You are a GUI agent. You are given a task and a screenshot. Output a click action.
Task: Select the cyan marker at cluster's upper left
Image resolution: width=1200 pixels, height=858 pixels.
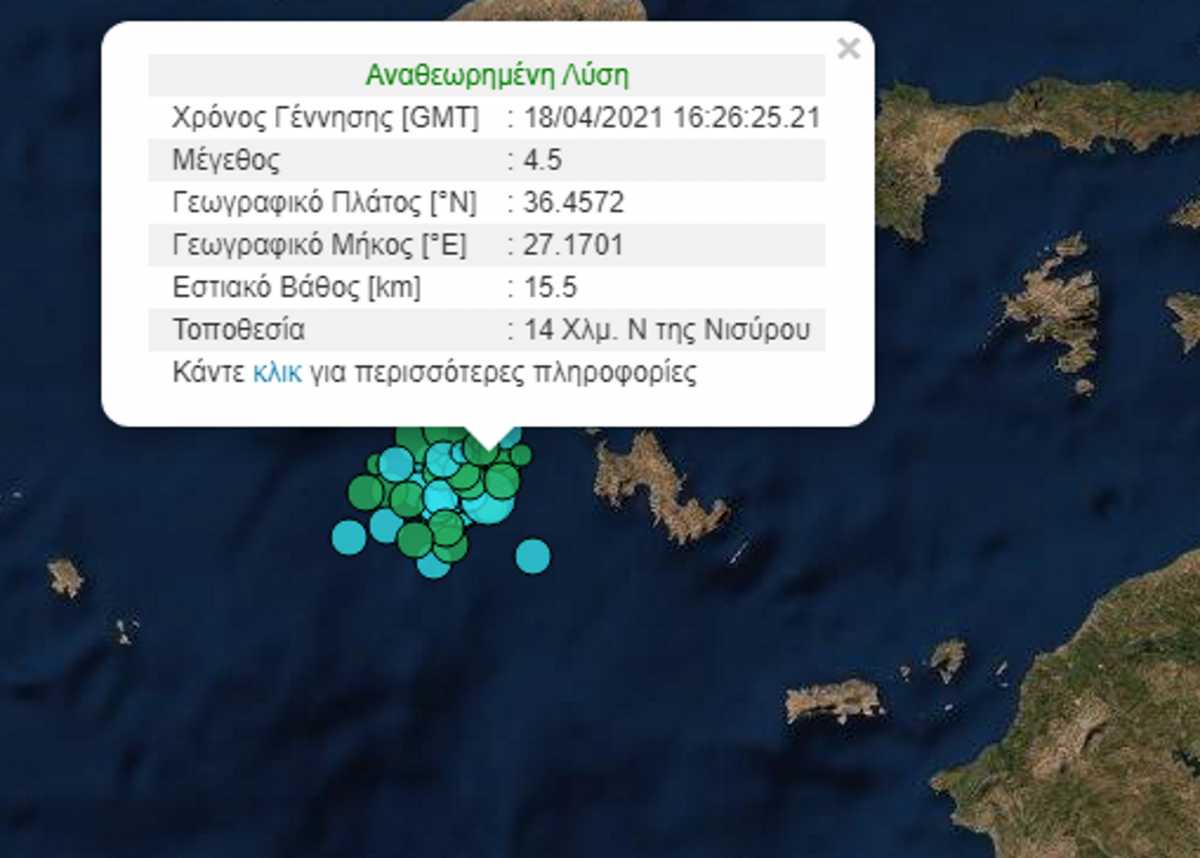[x=396, y=463]
